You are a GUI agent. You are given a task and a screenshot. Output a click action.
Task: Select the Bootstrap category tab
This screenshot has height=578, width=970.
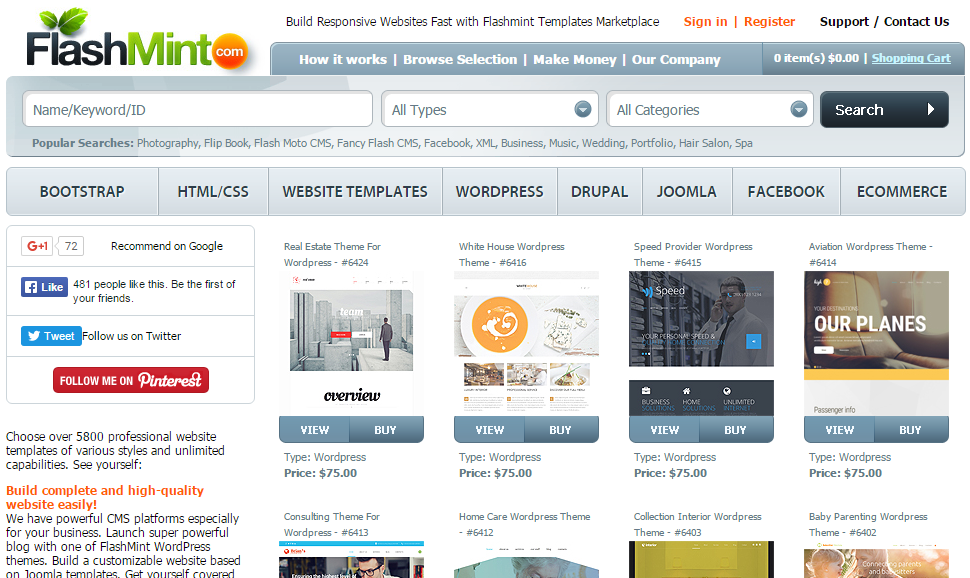(x=82, y=192)
